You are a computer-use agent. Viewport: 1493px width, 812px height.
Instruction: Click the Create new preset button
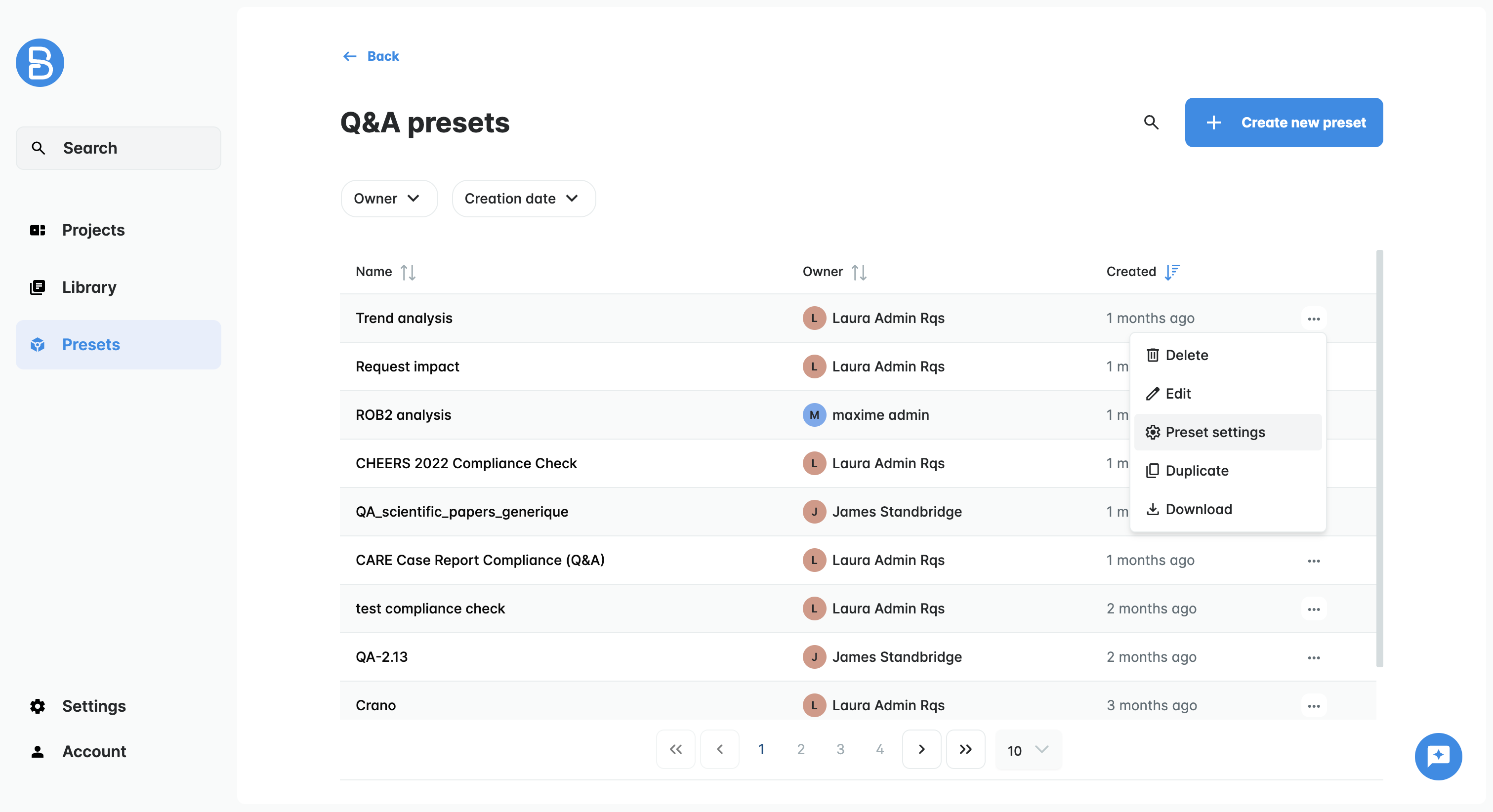pyautogui.click(x=1283, y=122)
